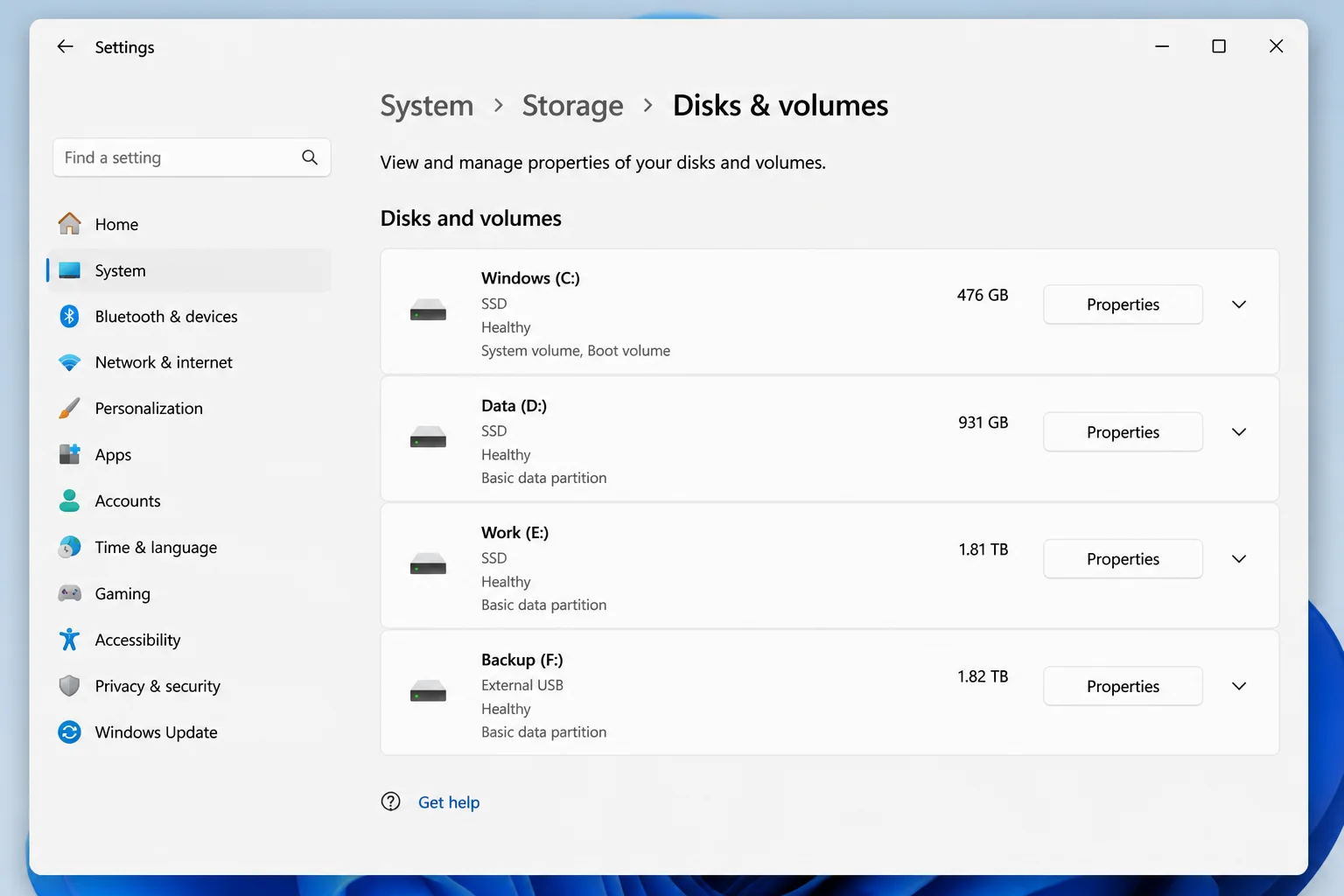Click the Windows (C:) drive icon
1344x896 pixels.
pyautogui.click(x=428, y=311)
